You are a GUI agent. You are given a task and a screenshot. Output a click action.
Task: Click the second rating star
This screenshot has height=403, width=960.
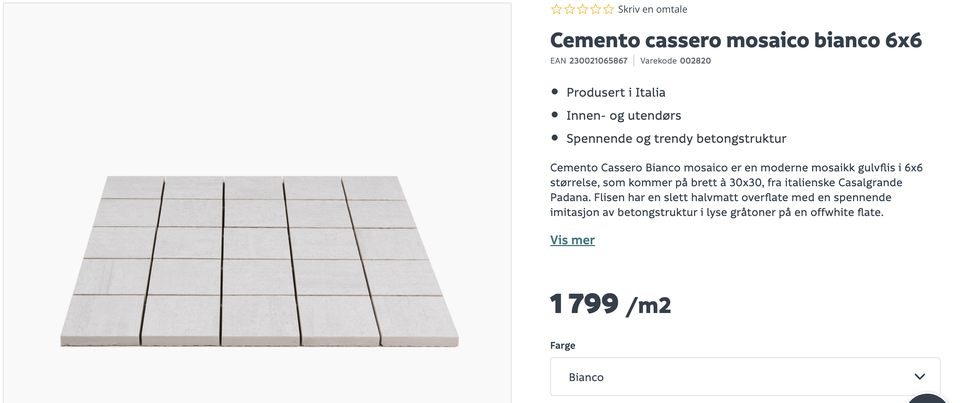coord(570,10)
